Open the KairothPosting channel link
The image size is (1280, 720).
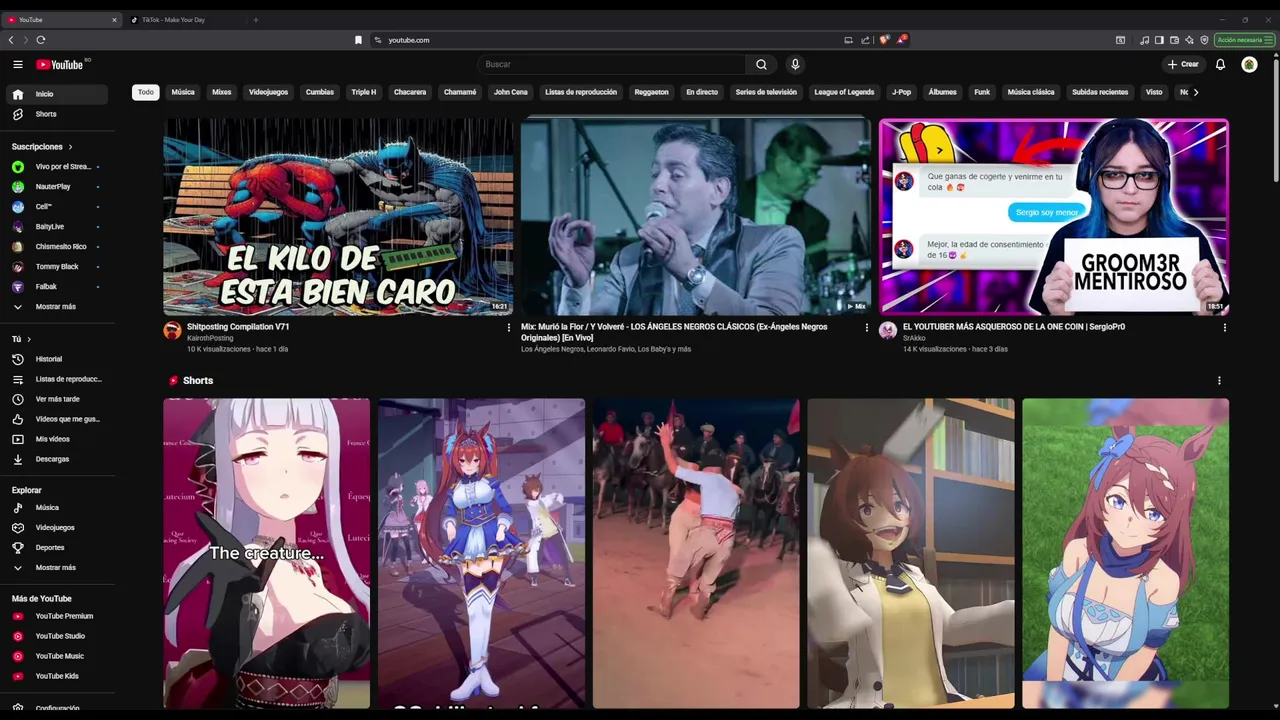click(x=209, y=338)
